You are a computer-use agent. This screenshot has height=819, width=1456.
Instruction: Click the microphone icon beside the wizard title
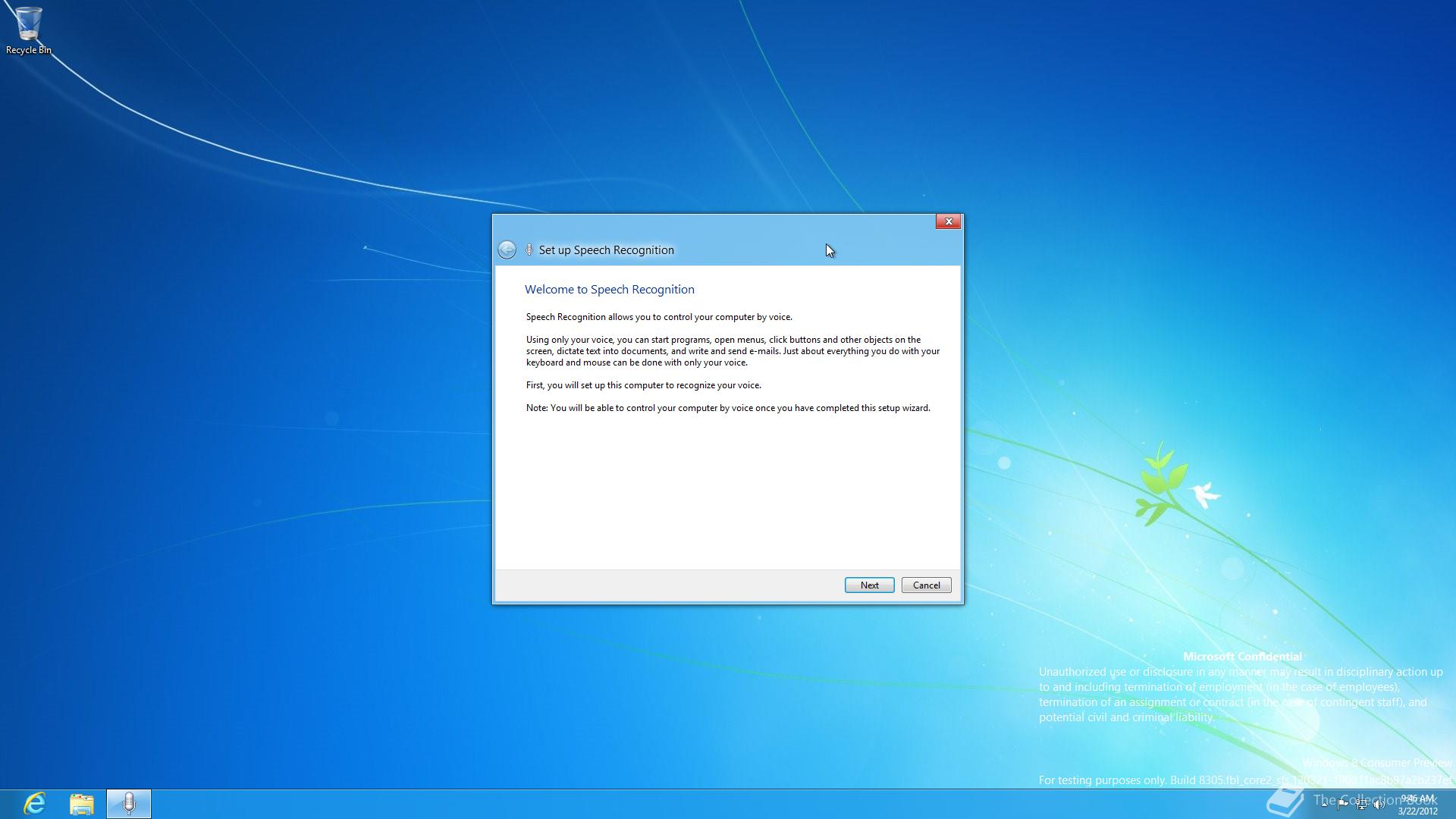529,249
